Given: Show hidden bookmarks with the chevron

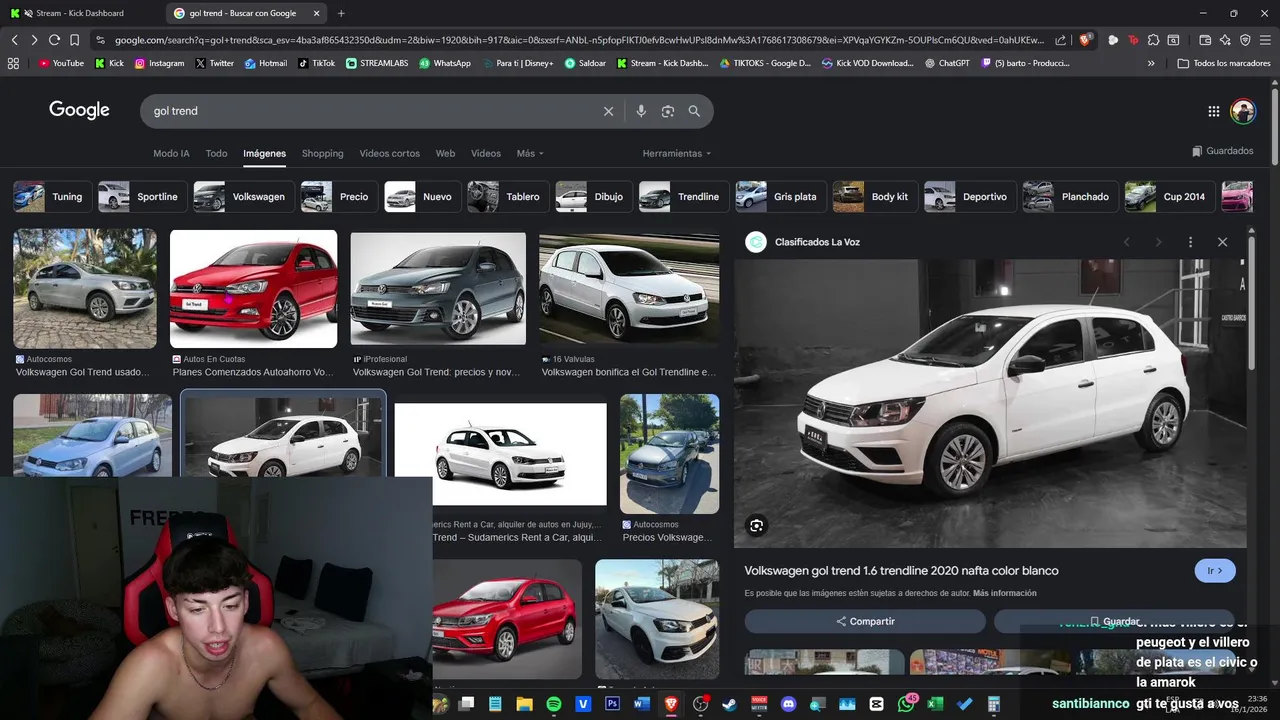Looking at the screenshot, I should 1151,63.
